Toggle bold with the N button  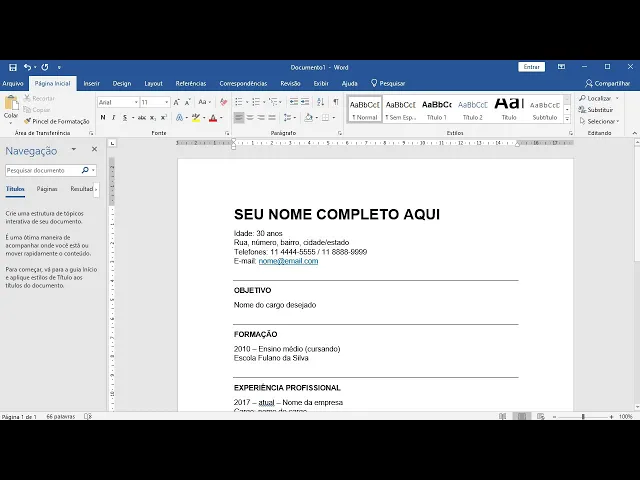pos(103,118)
